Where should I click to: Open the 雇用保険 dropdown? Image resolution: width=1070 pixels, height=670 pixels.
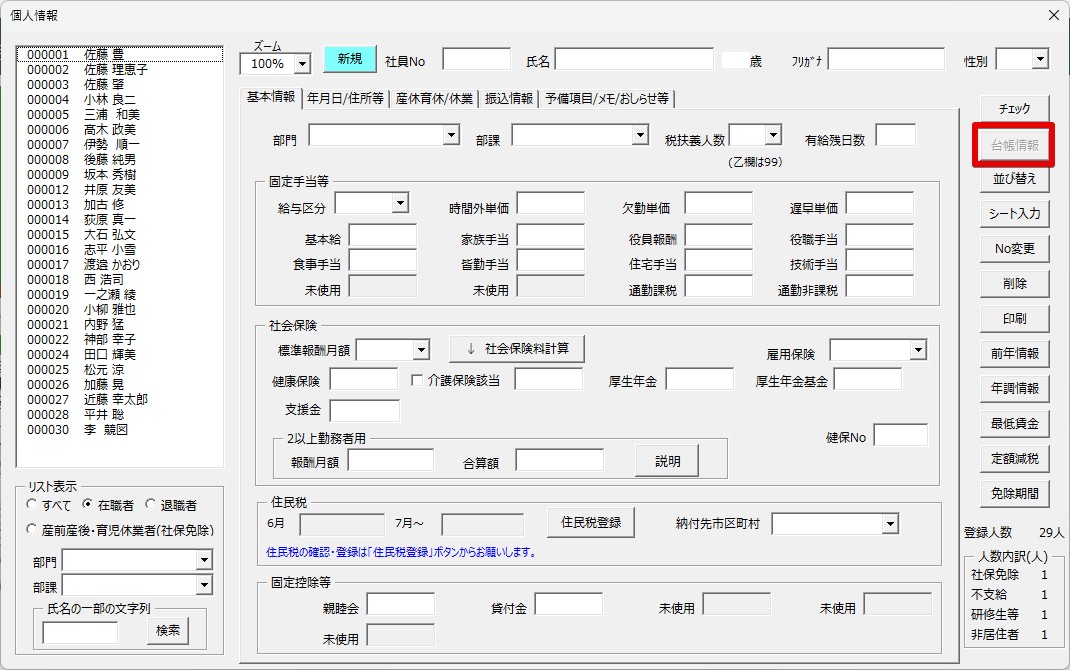[x=919, y=351]
